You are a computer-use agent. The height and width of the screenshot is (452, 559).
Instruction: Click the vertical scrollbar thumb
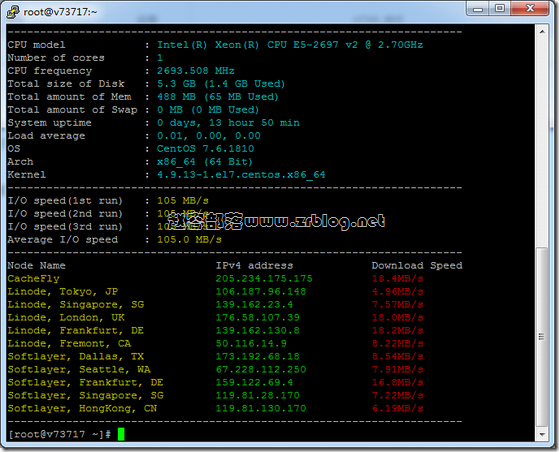[x=542, y=337]
